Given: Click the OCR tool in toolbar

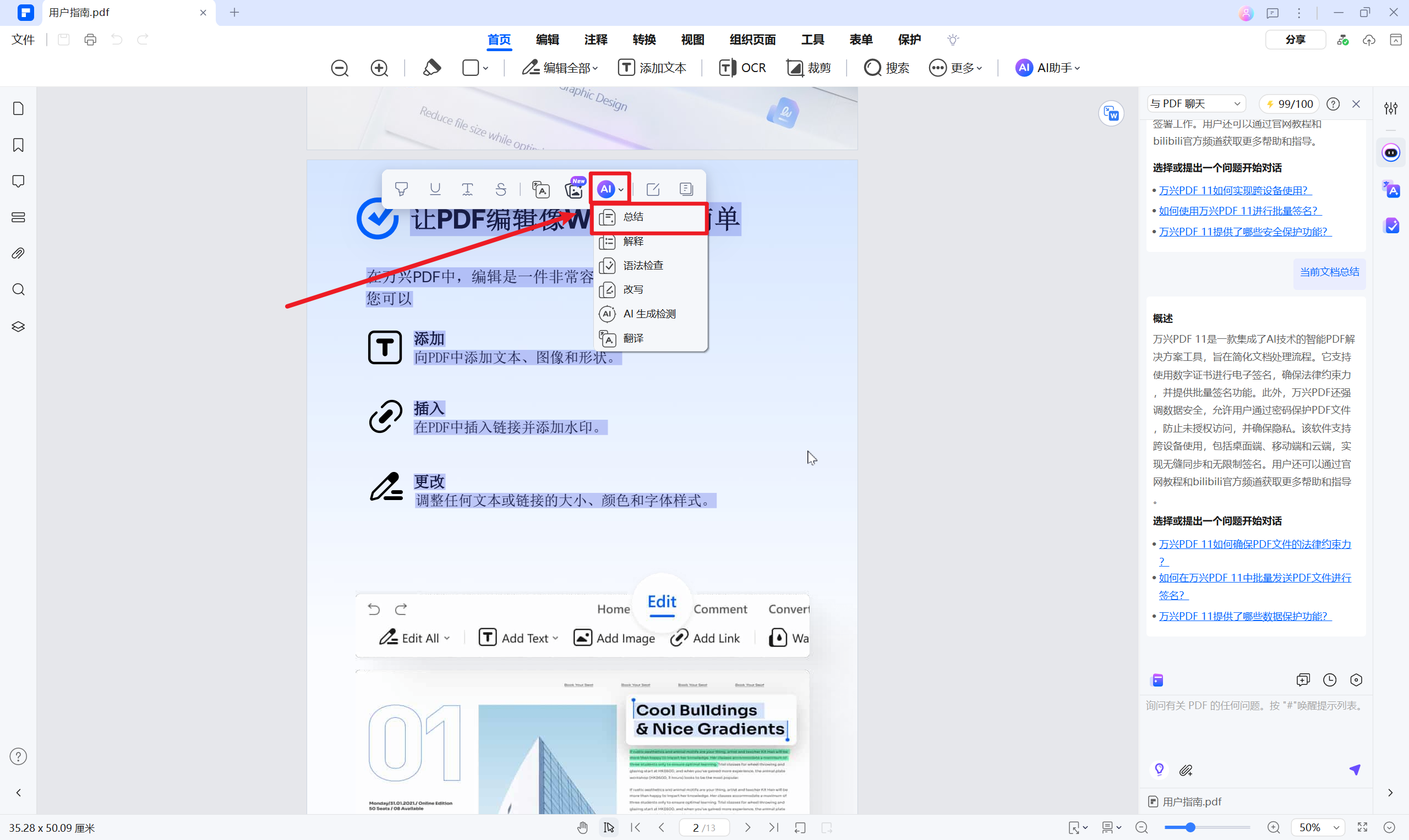Looking at the screenshot, I should click(x=742, y=68).
